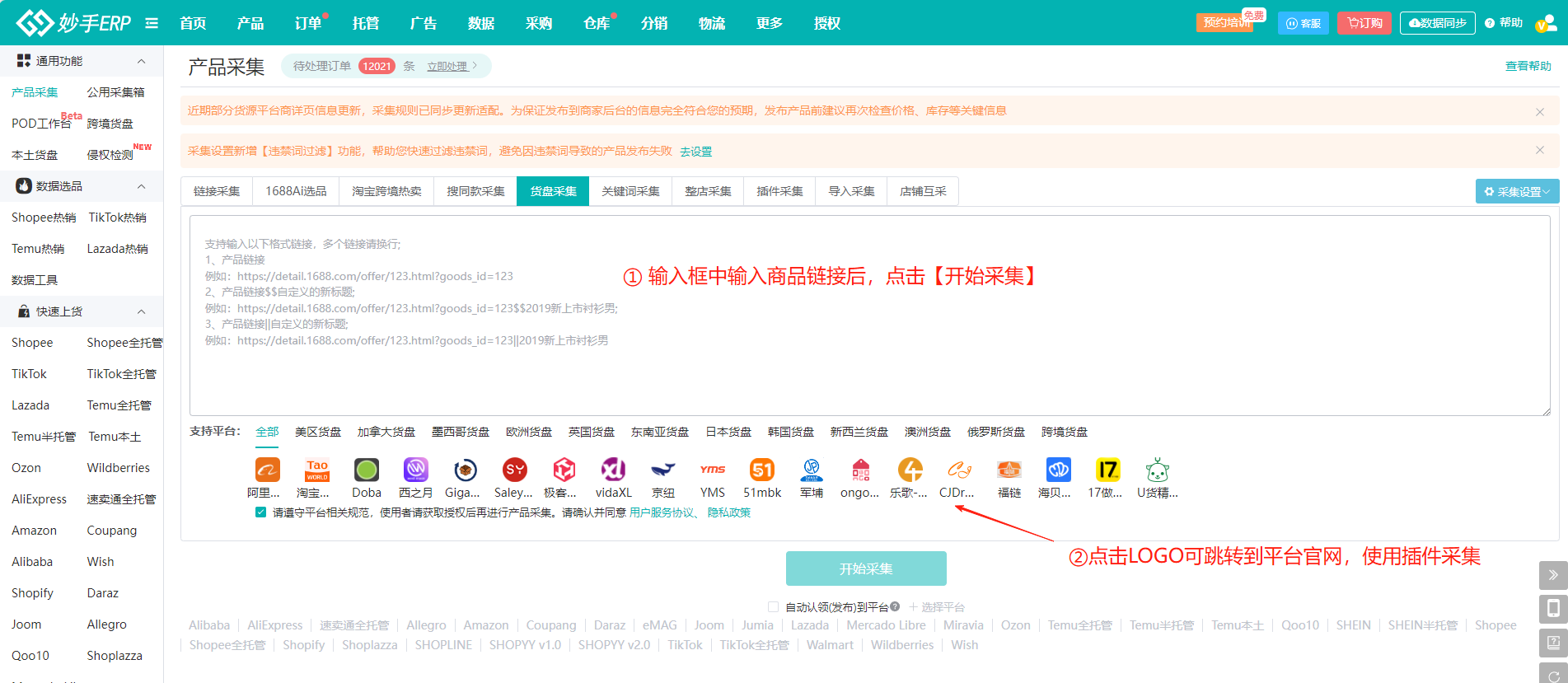
Task: Click the Doba platform logo
Action: point(366,470)
